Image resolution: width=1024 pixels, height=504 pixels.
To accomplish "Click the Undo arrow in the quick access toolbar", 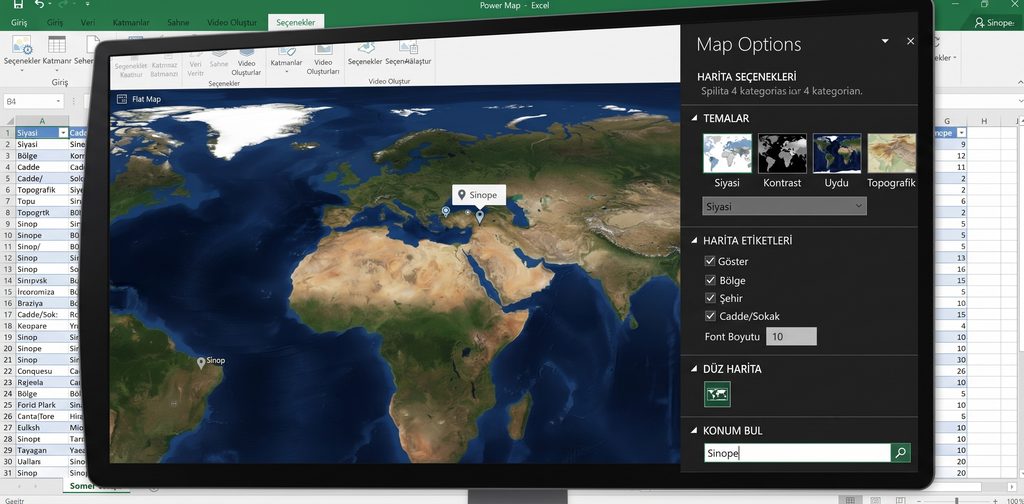I will [x=39, y=5].
